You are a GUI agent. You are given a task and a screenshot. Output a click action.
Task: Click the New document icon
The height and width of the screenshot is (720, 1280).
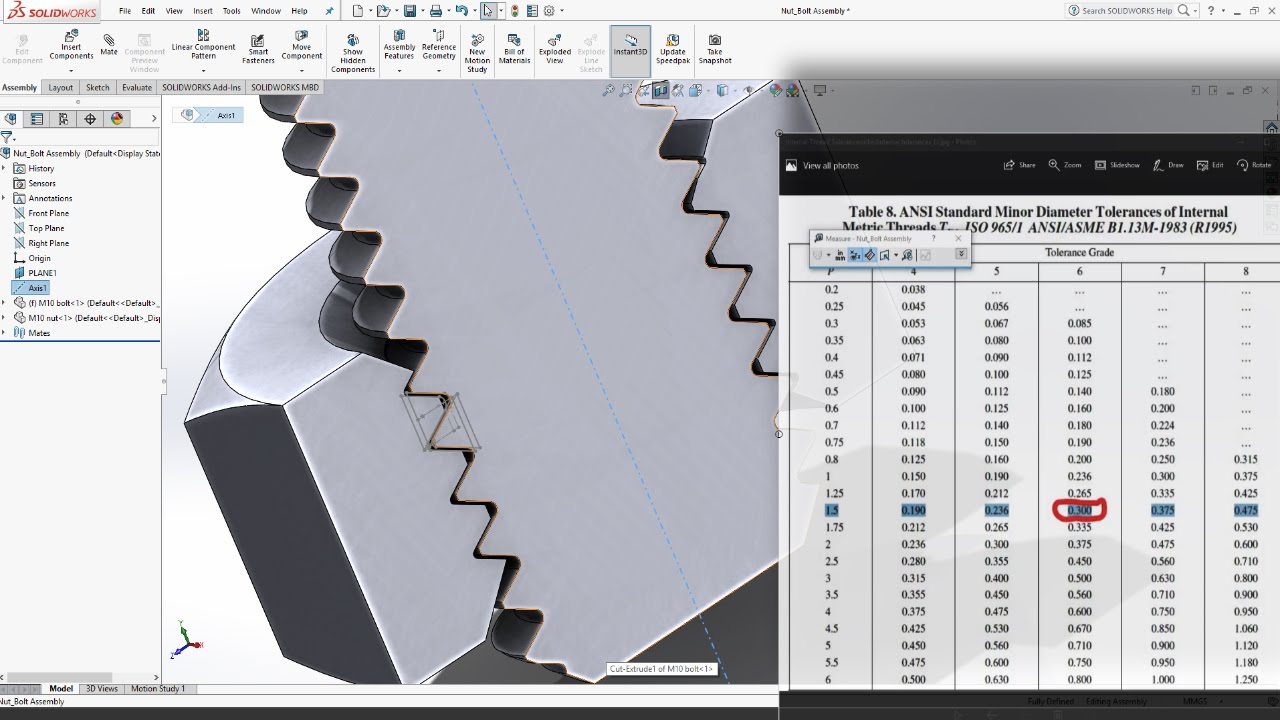(357, 10)
